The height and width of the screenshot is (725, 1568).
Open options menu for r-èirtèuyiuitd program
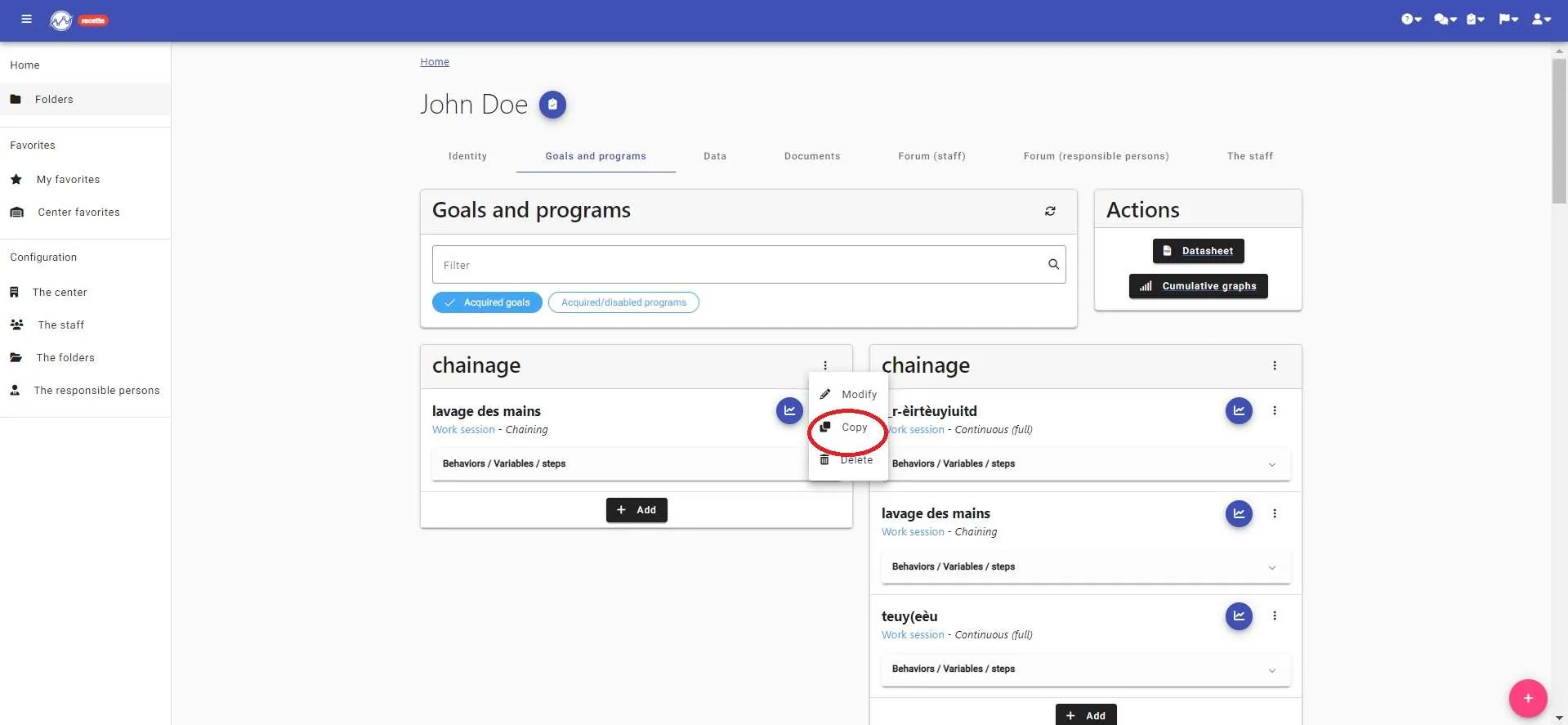1275,411
